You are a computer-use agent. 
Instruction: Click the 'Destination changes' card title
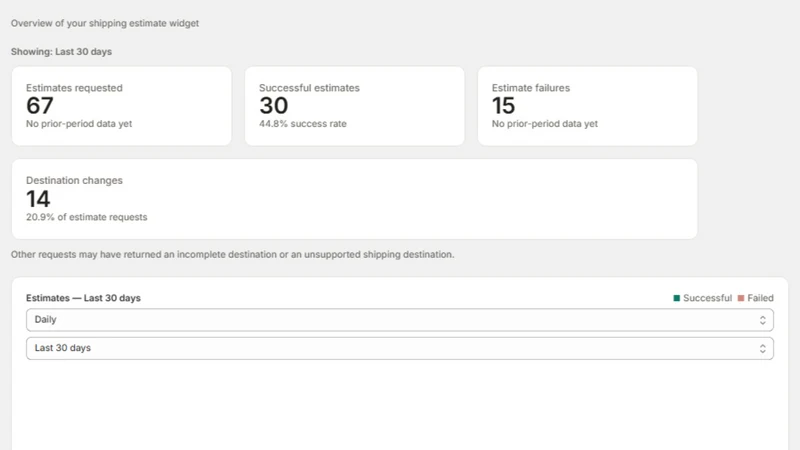74,181
